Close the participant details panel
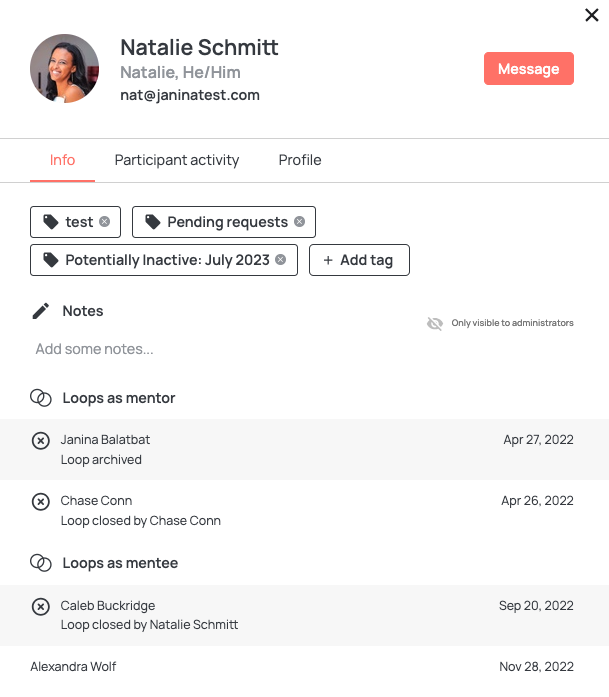The image size is (609, 697). 592,15
